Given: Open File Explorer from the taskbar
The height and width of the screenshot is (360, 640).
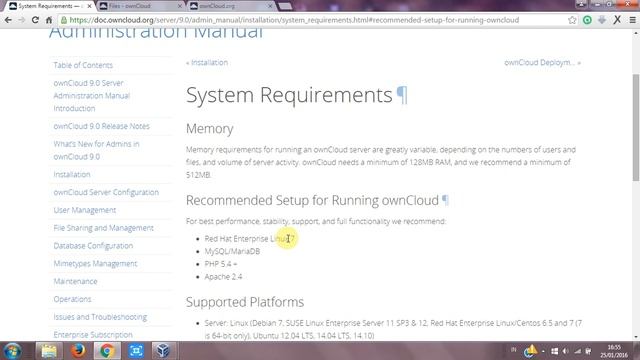Looking at the screenshot, I should [x=49, y=351].
